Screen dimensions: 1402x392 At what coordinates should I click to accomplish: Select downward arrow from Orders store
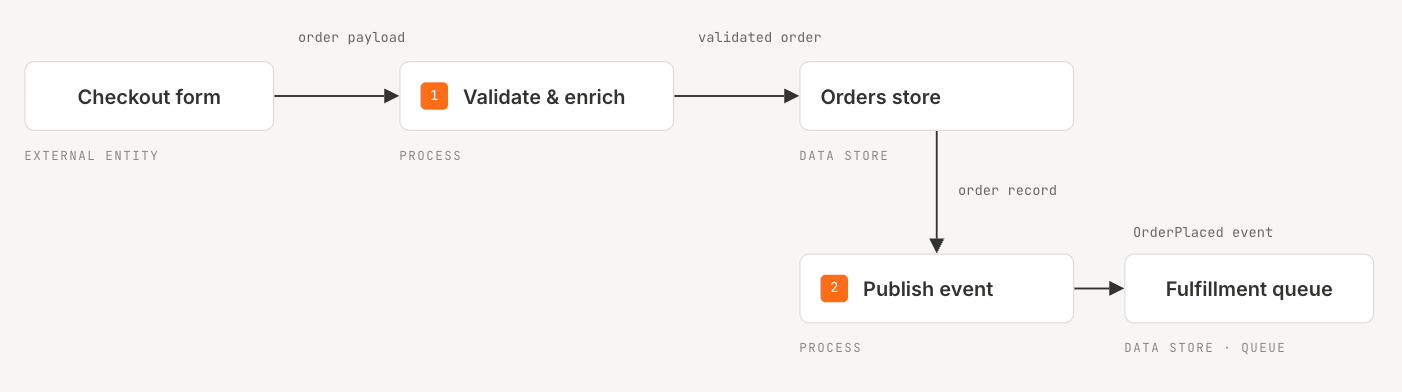pos(937,192)
